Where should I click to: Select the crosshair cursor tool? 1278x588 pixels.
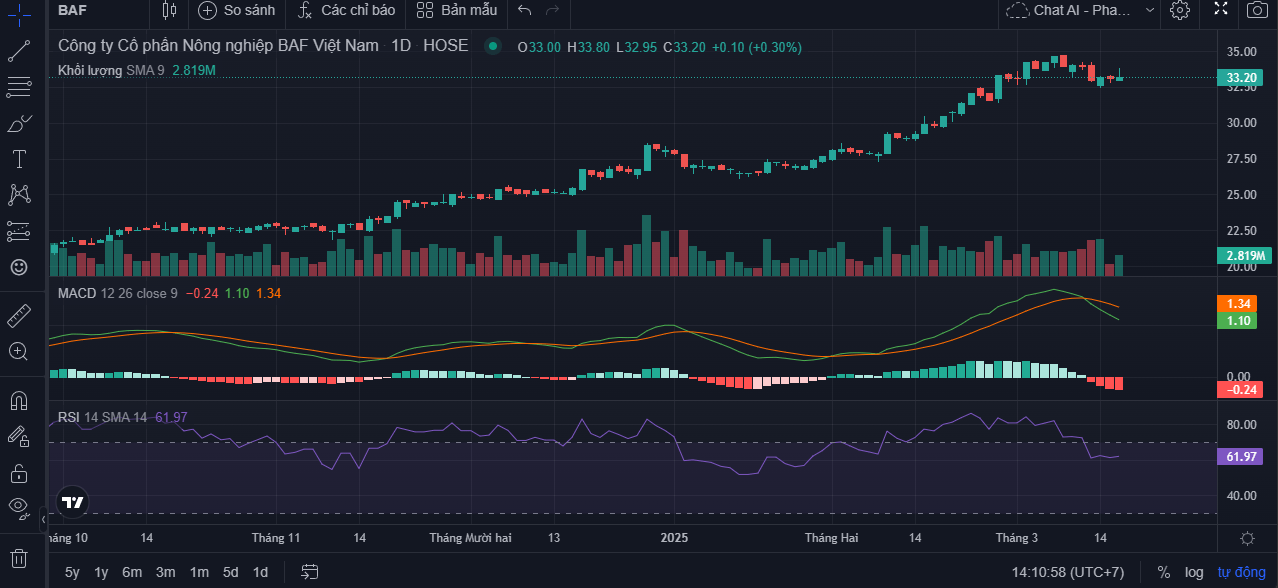[x=19, y=14]
